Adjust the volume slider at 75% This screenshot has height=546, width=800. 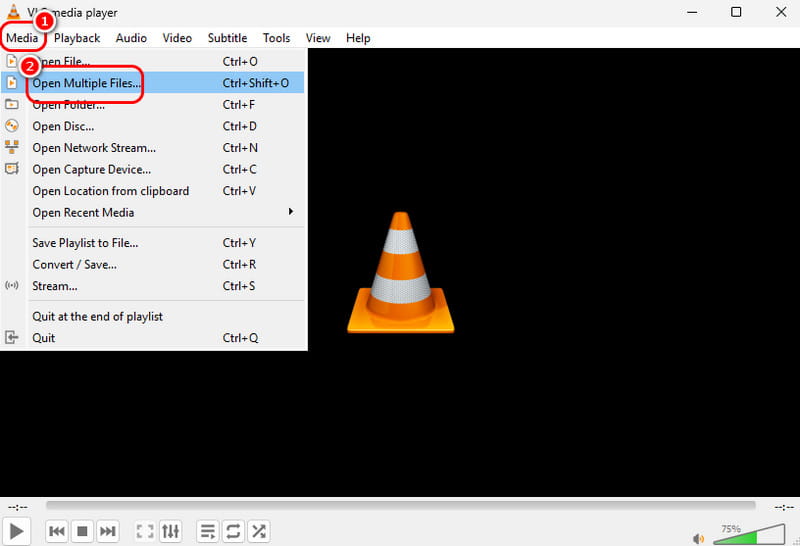(749, 534)
